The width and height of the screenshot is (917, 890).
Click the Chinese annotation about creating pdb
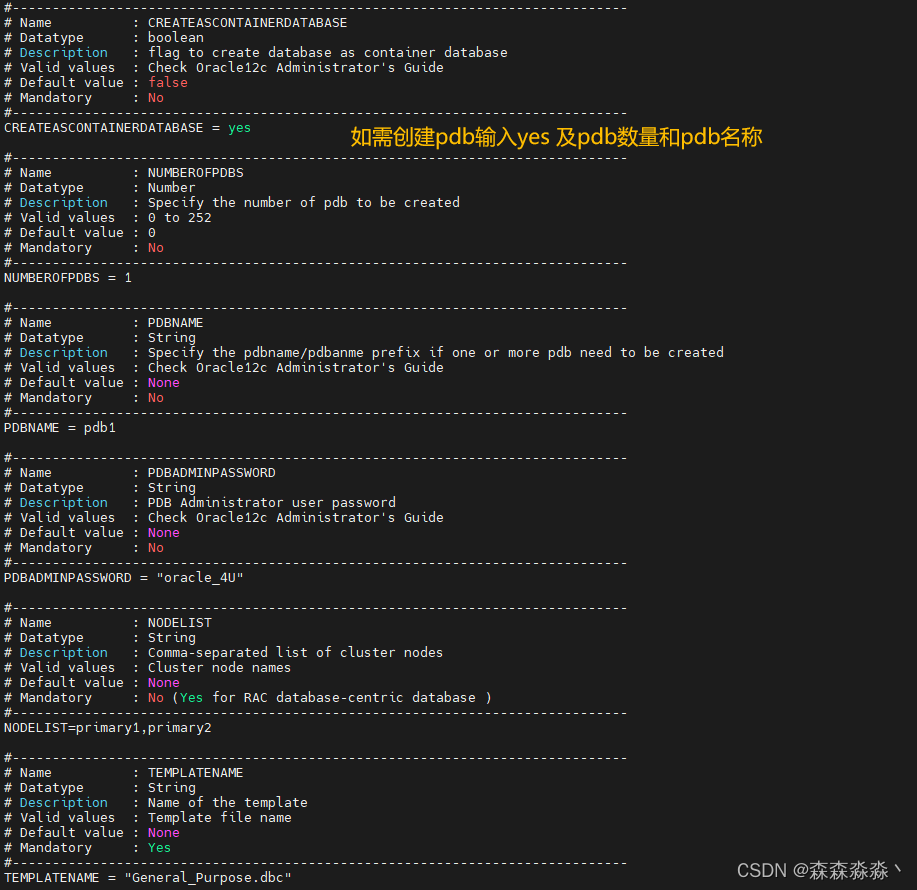(x=556, y=138)
